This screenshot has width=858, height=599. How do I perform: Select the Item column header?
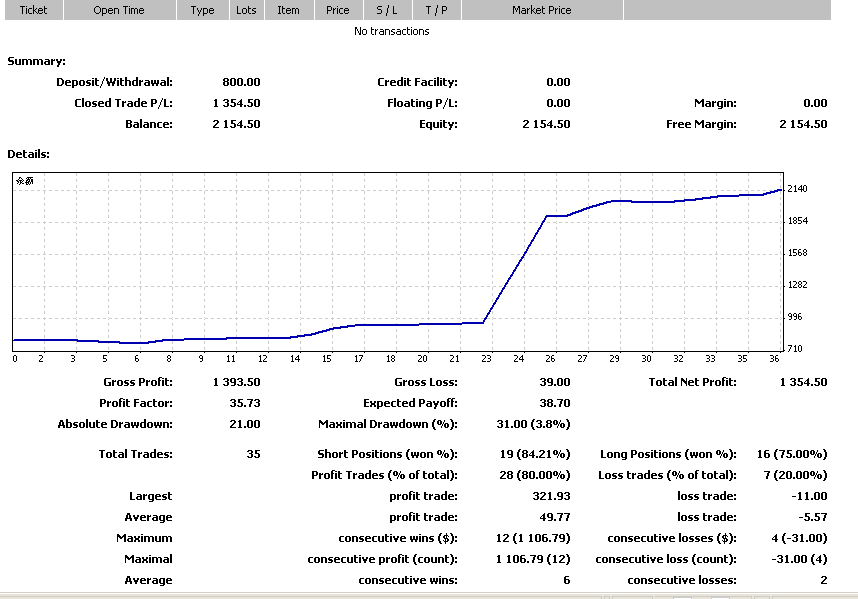(288, 10)
